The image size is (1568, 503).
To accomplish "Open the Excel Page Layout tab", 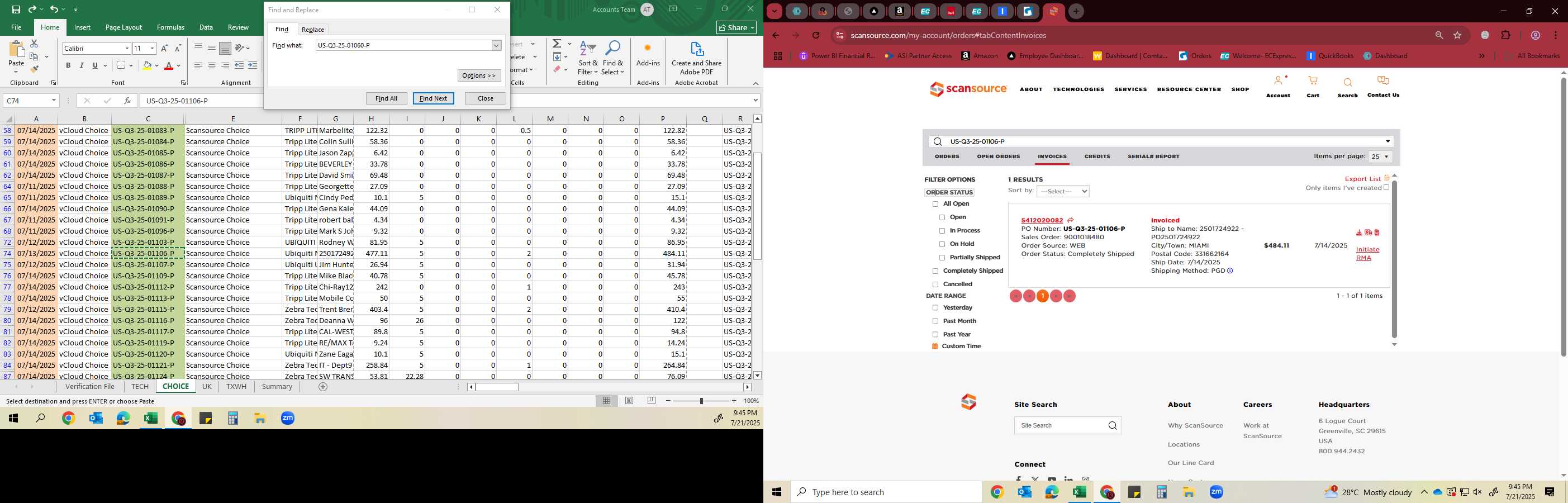I will [x=123, y=27].
